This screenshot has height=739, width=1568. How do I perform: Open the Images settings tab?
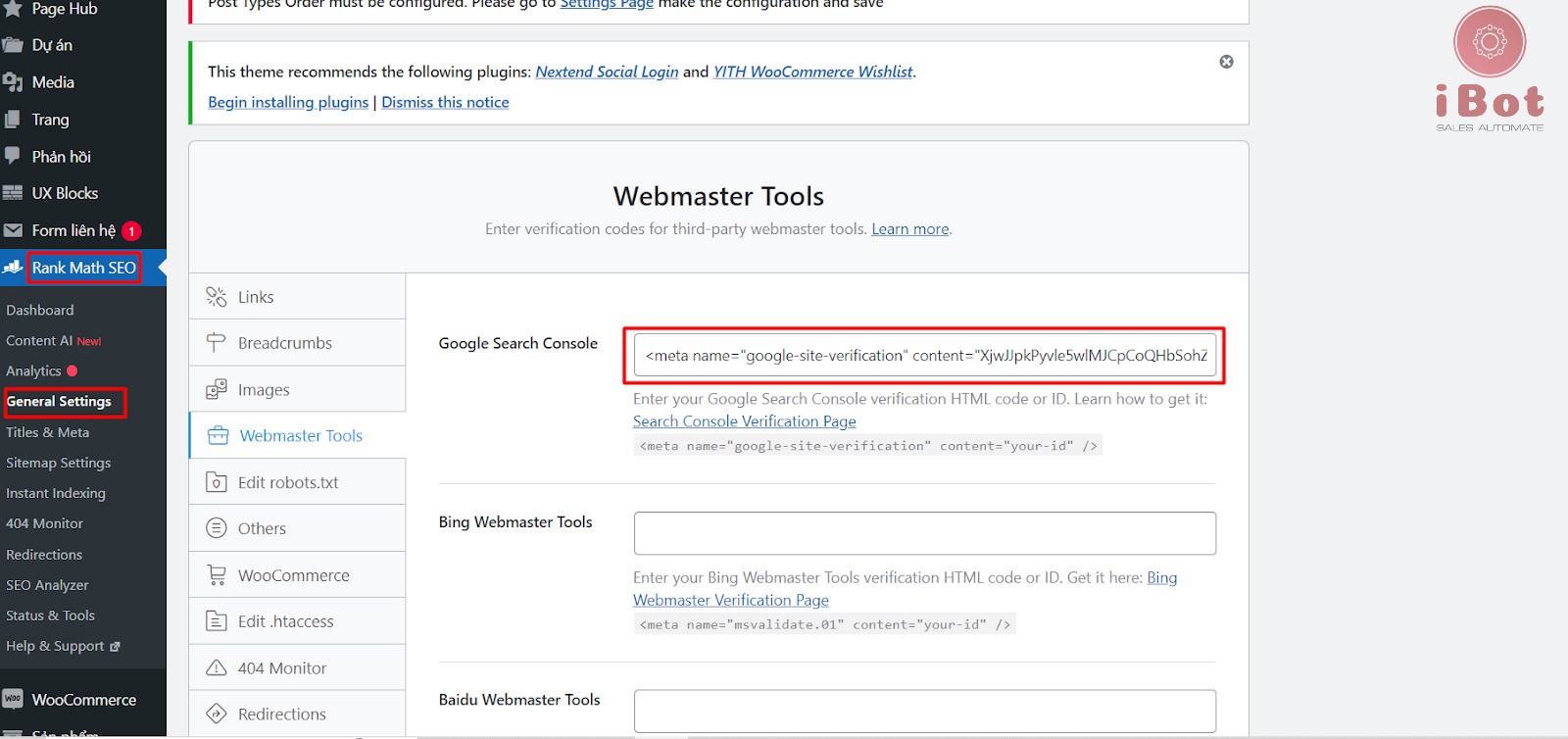(x=297, y=390)
